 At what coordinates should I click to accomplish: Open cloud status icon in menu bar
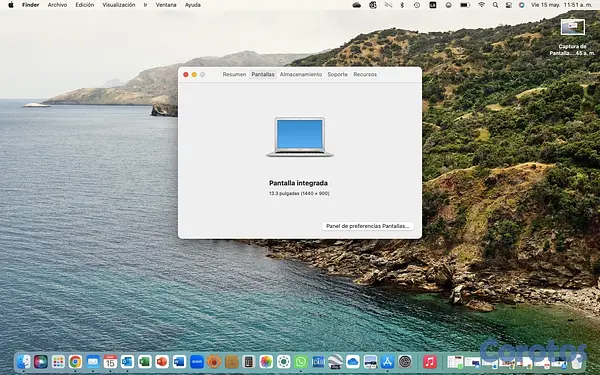tap(357, 5)
